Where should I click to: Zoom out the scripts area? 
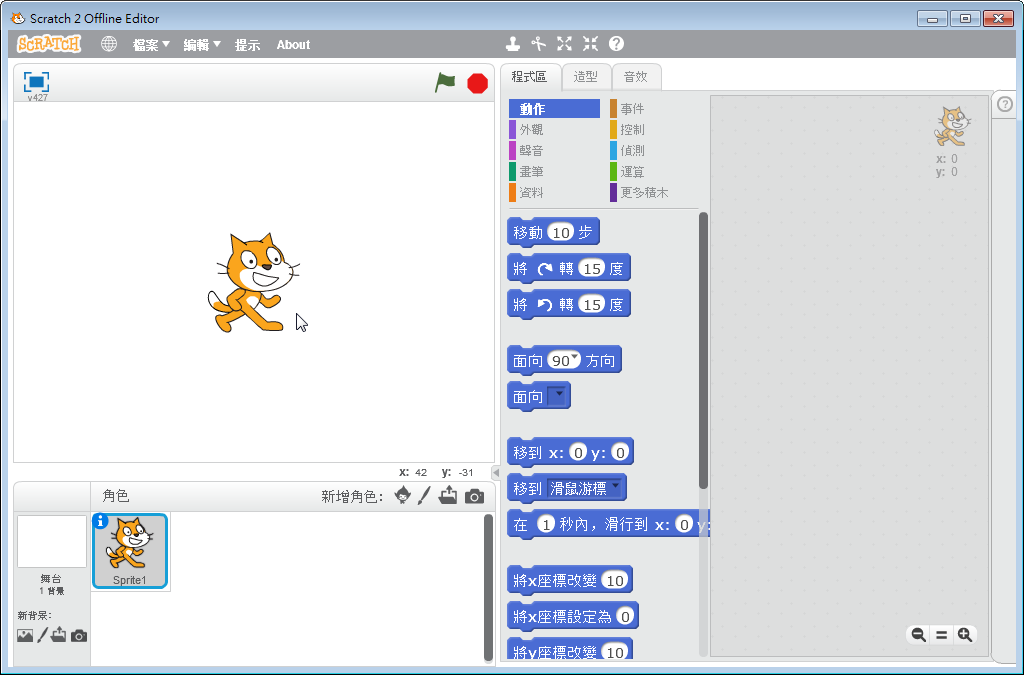click(x=918, y=635)
